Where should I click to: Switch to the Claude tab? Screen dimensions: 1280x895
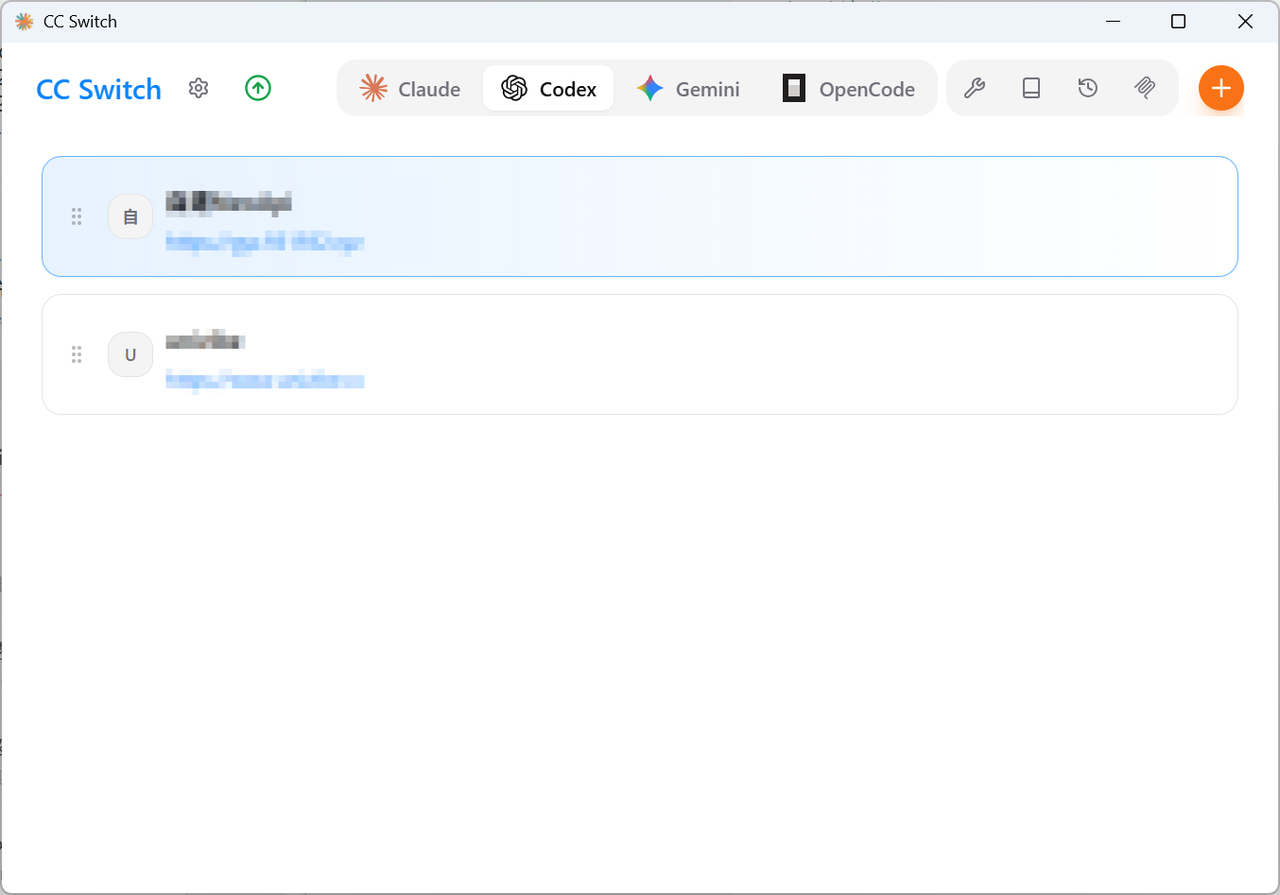[x=410, y=89]
